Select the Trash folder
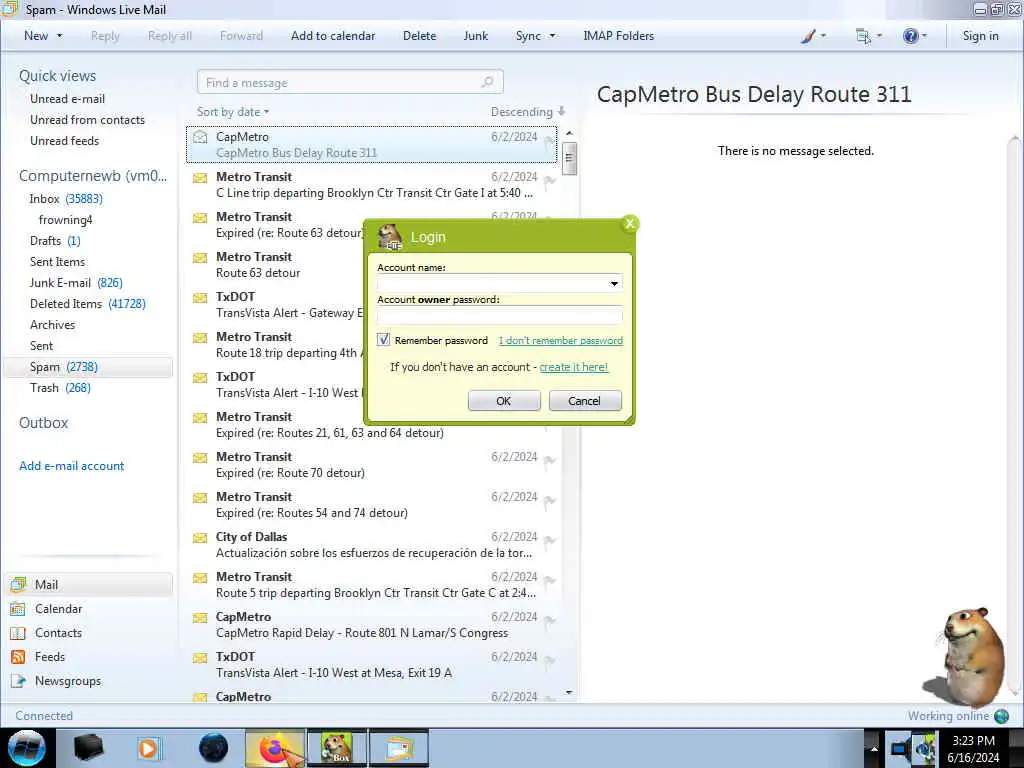 (60, 388)
